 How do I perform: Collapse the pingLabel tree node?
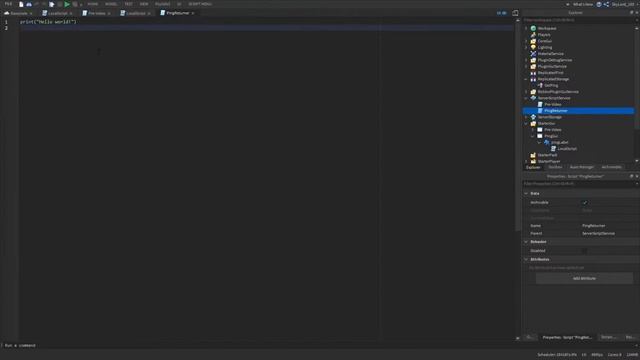(x=540, y=142)
